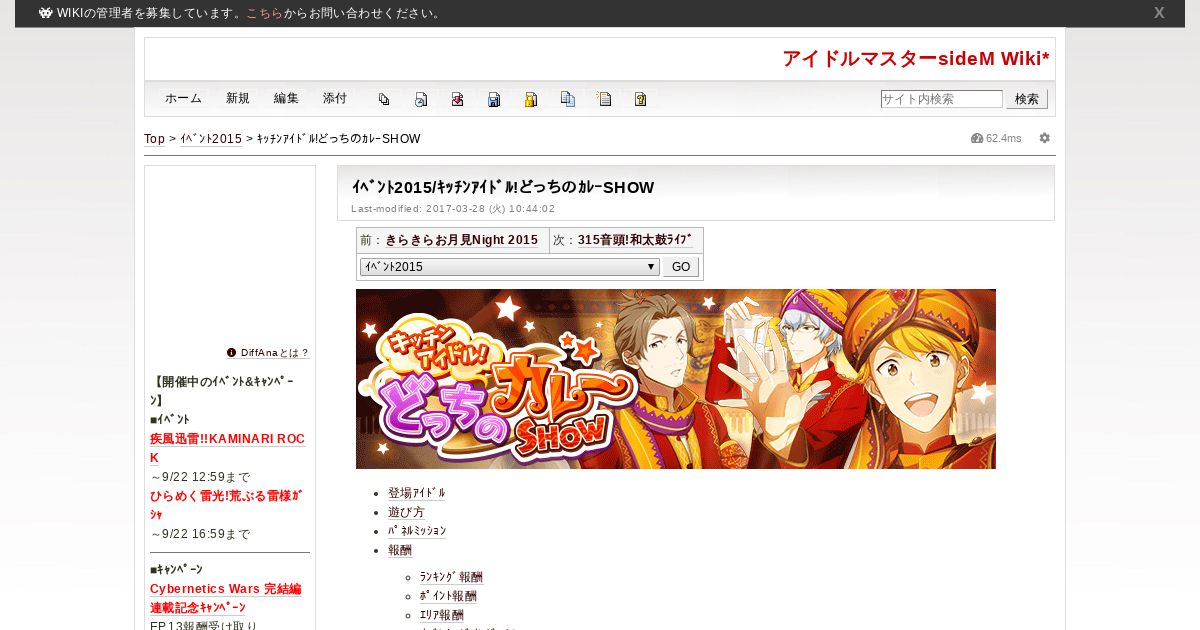Click the gauge icon next to 62.4ms

[x=977, y=138]
